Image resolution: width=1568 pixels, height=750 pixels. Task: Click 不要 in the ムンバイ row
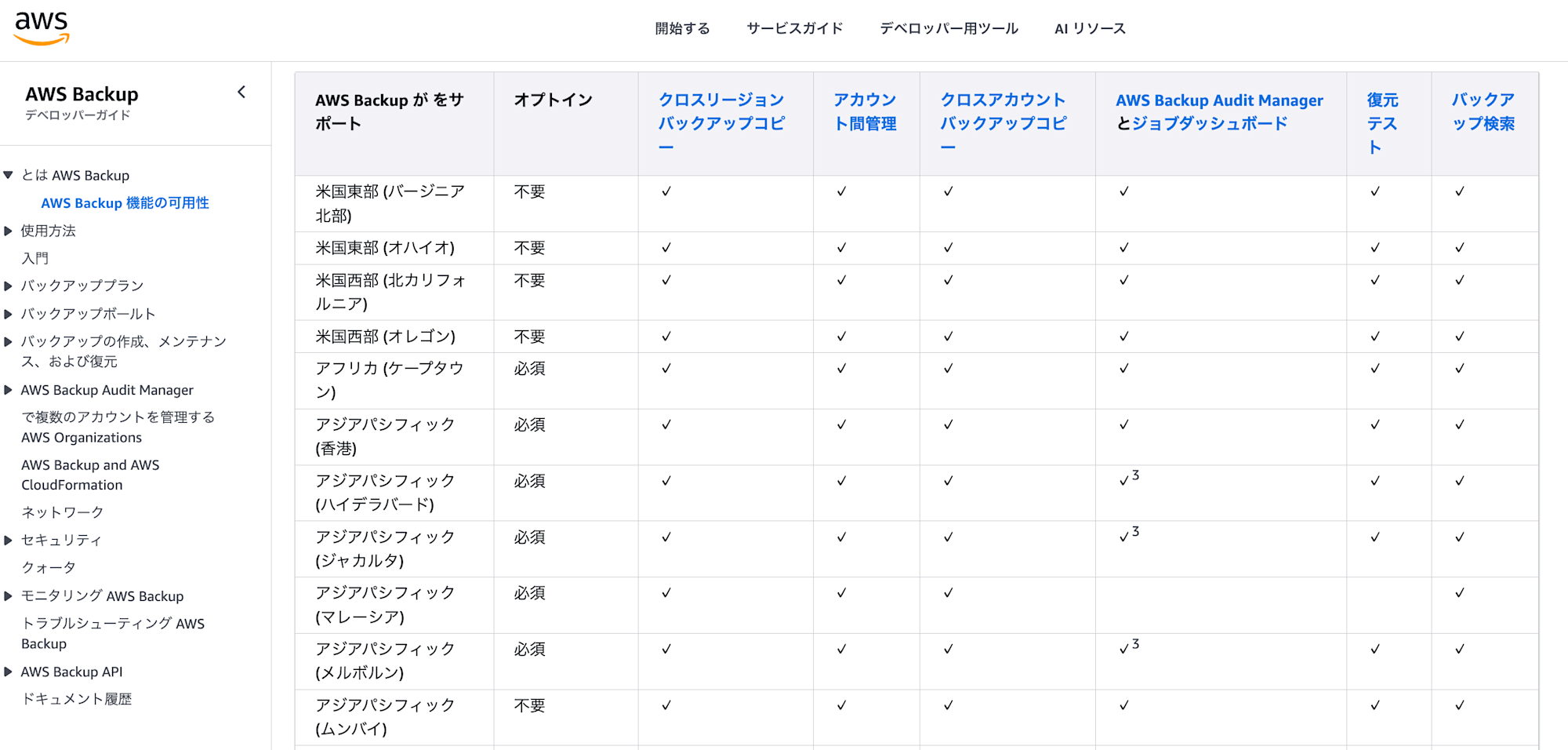(529, 705)
